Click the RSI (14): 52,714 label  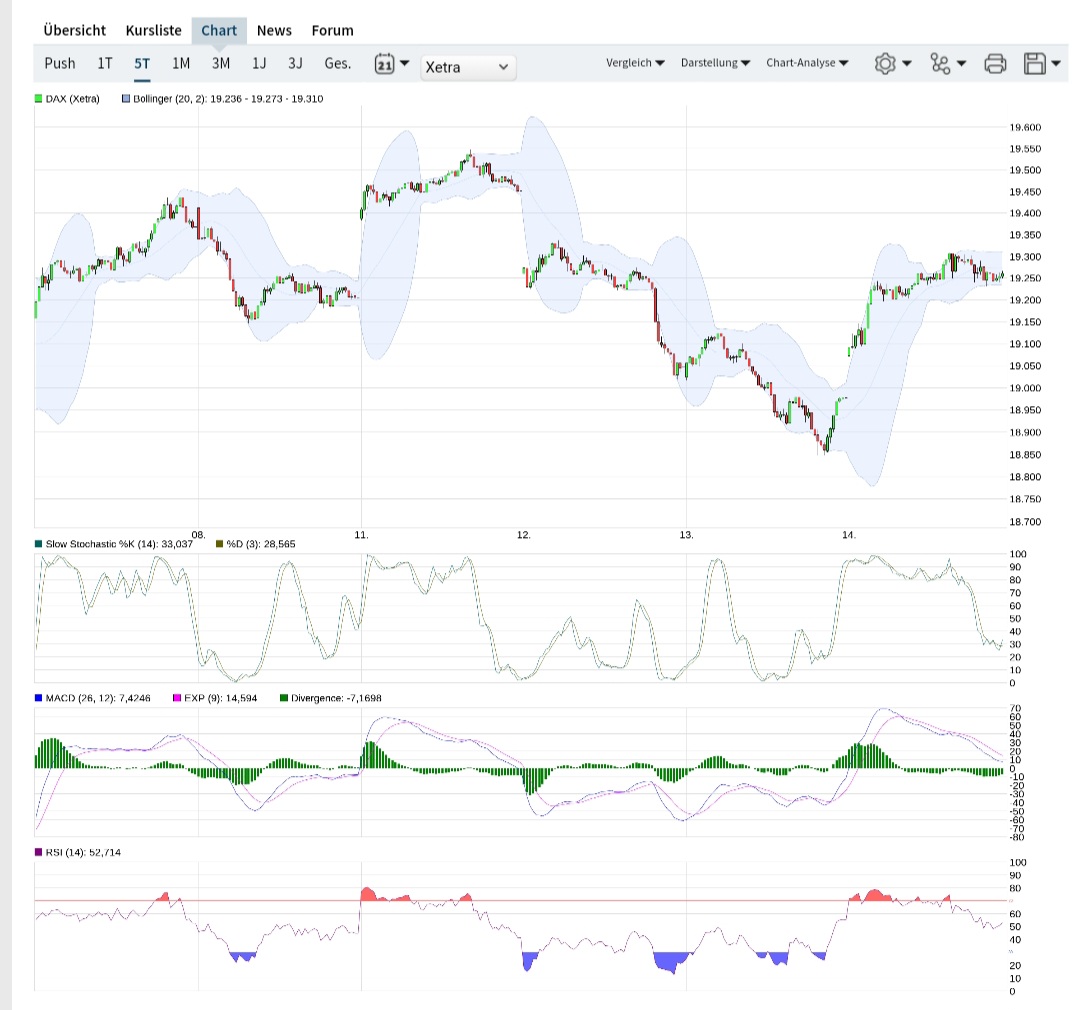(83, 852)
